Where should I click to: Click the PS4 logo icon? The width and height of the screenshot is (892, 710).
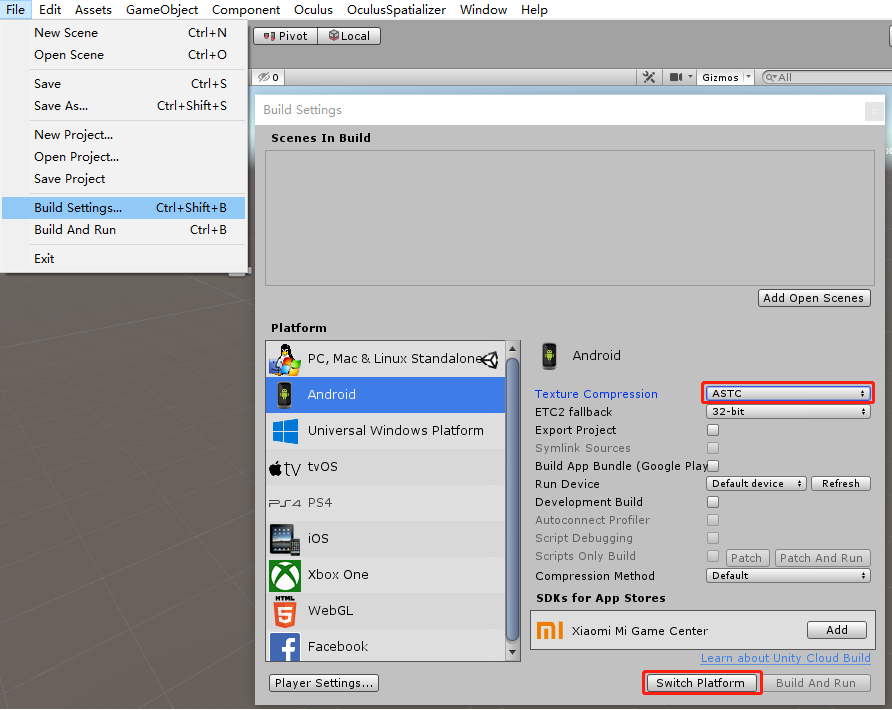coord(284,503)
